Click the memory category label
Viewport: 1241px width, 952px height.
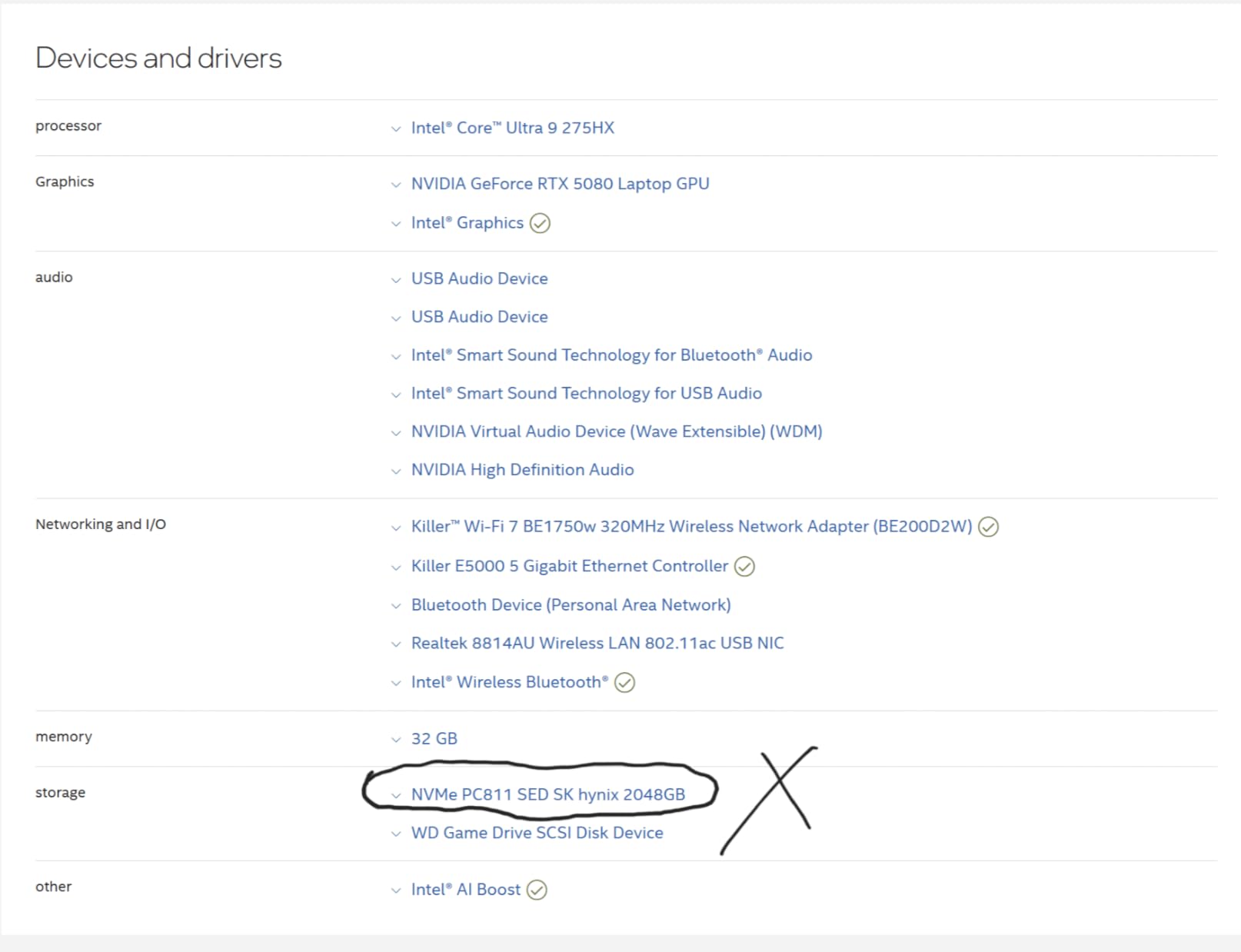click(x=64, y=737)
